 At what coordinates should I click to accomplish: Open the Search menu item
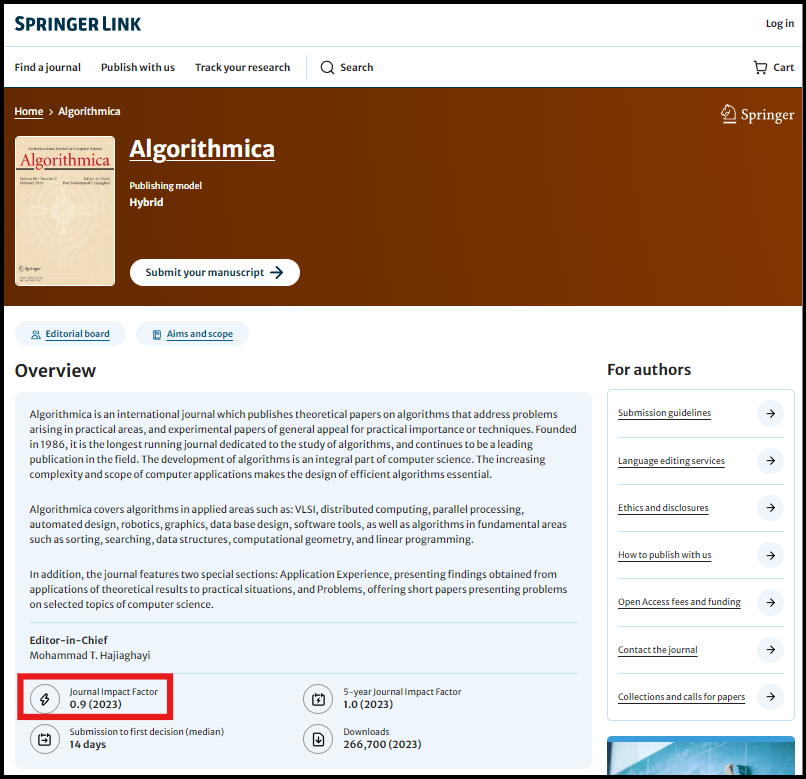click(x=347, y=67)
